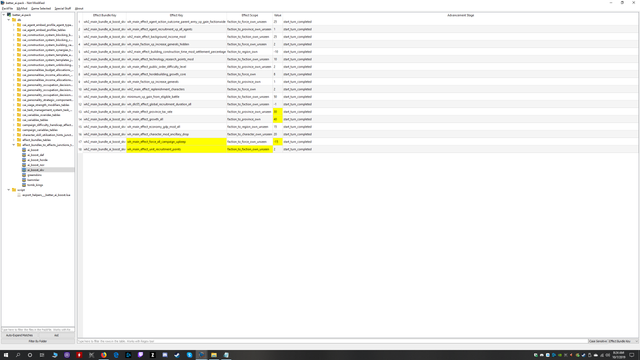The image size is (640, 360).
Task: Collapse the better_ai.pack root node
Action: point(4,15)
